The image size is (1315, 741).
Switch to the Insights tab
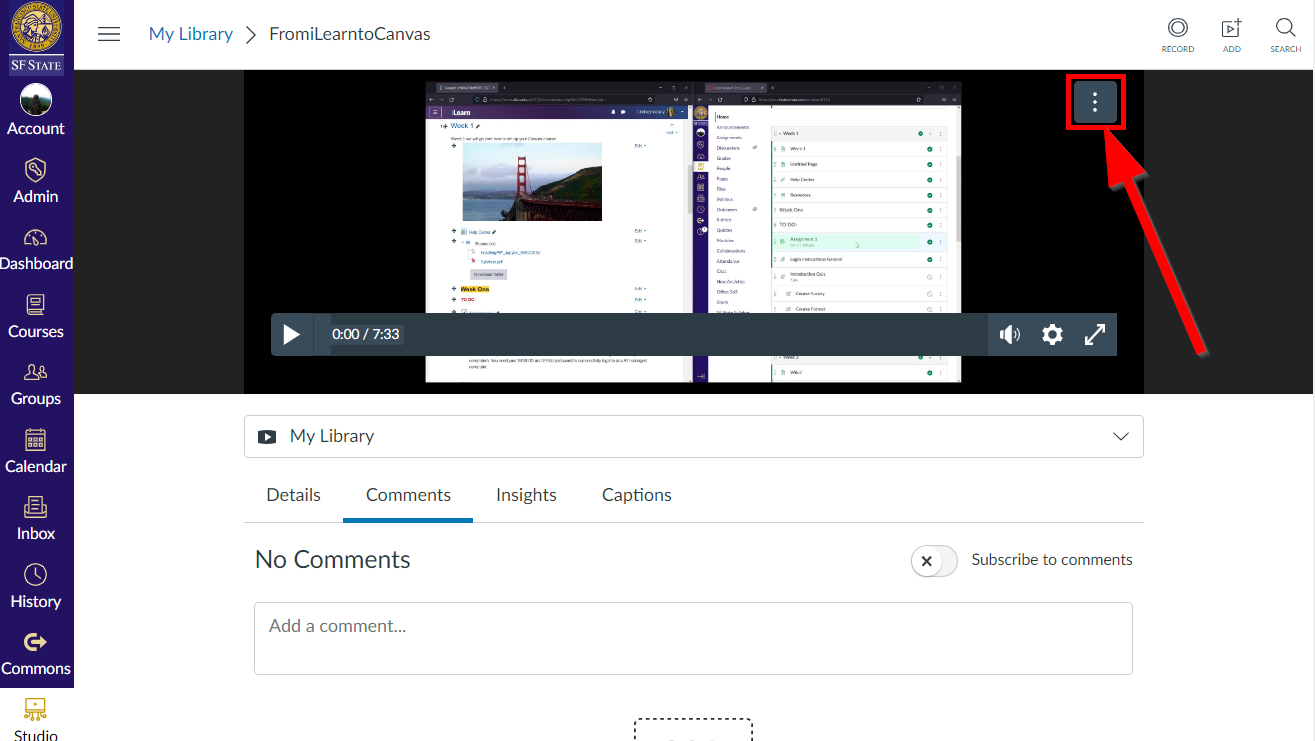526,495
